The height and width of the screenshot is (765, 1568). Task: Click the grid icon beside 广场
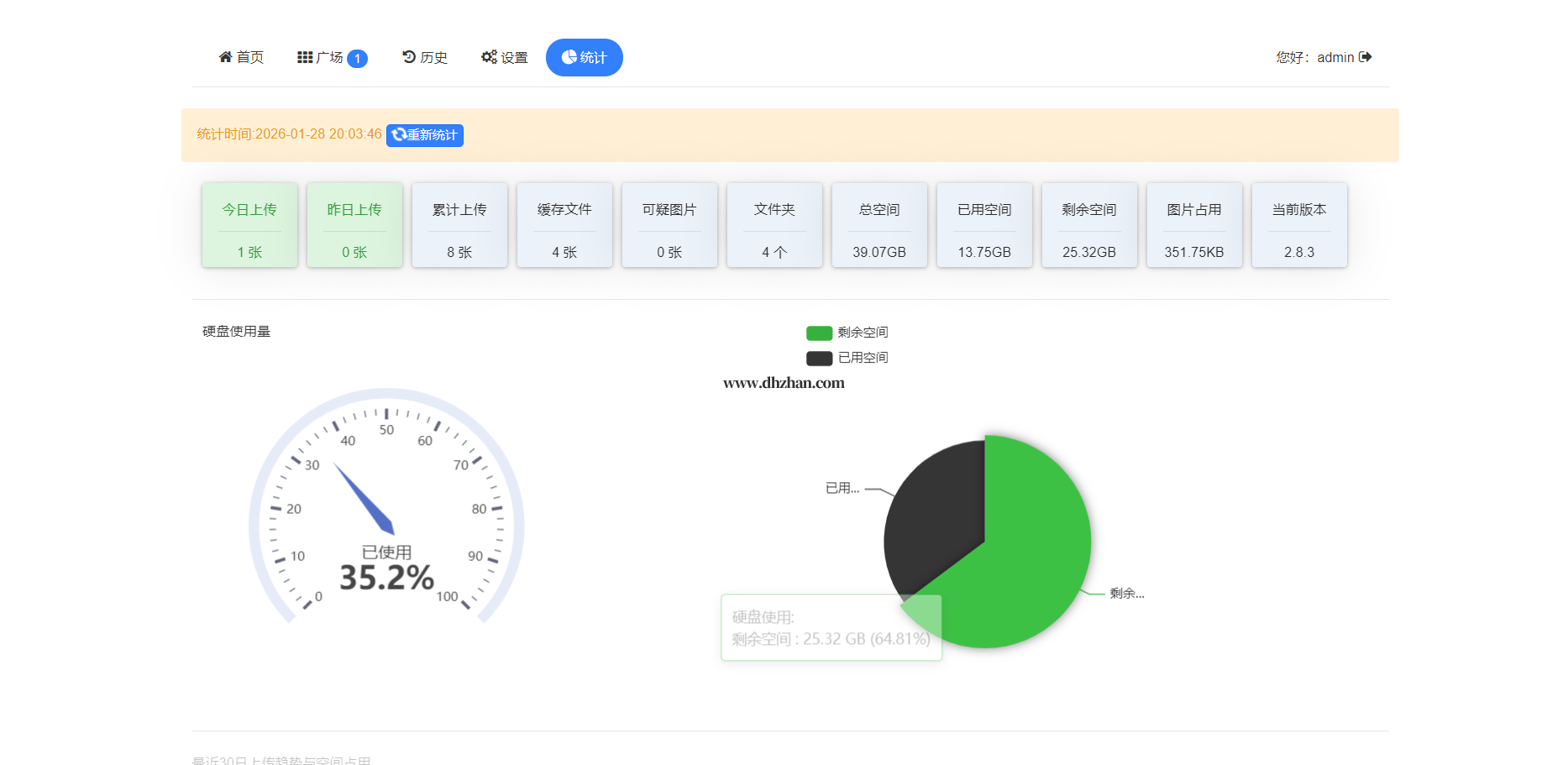[305, 57]
